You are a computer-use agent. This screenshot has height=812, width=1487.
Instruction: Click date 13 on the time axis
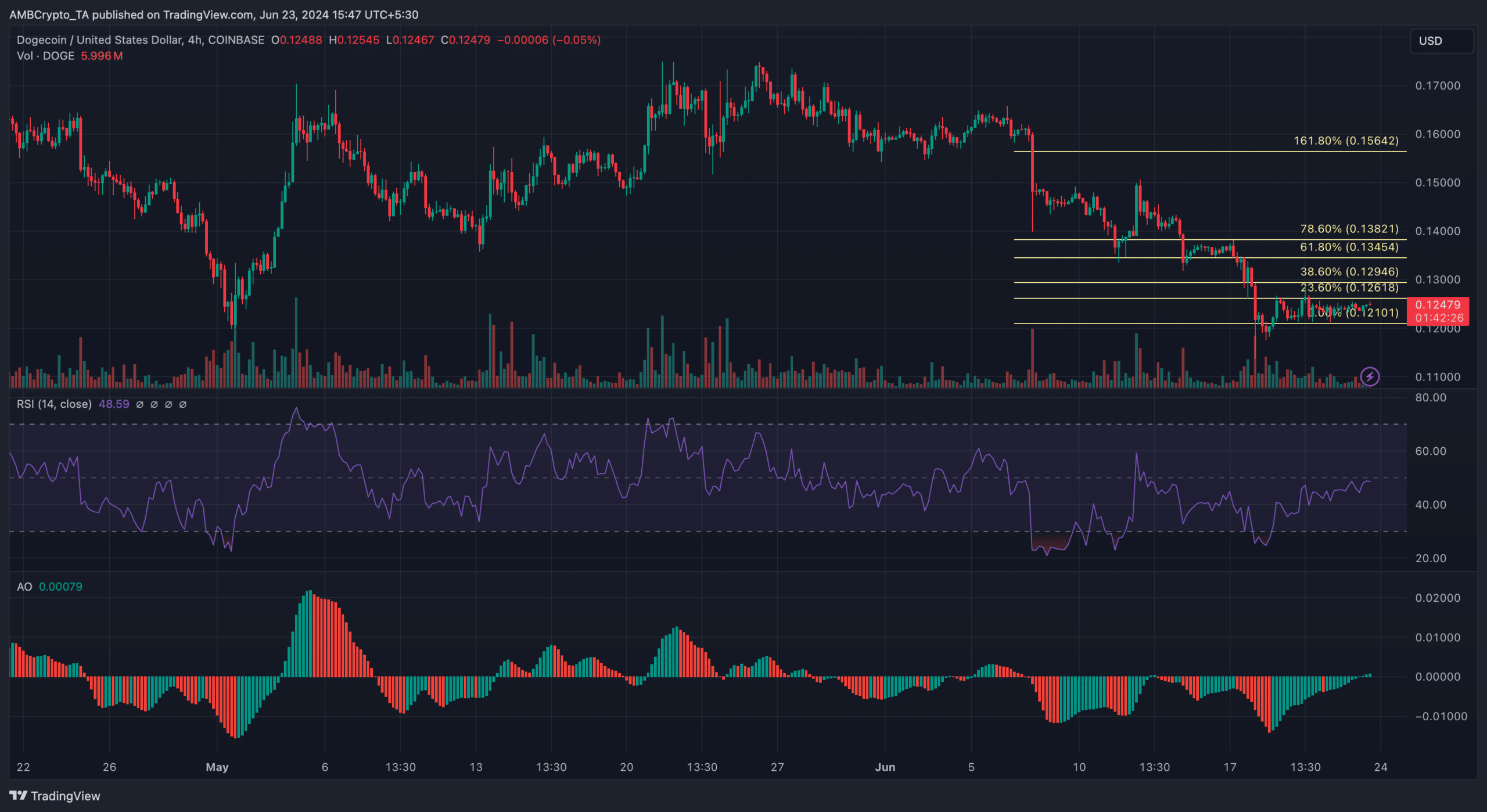(x=476, y=767)
